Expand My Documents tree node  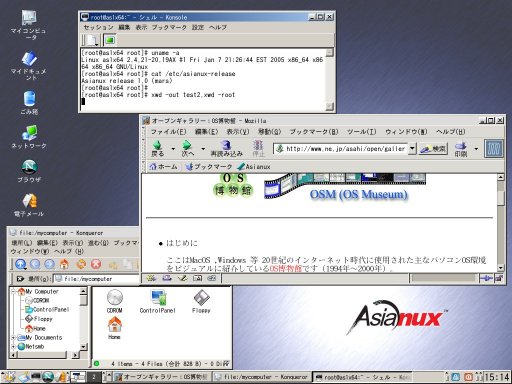coord(13,338)
